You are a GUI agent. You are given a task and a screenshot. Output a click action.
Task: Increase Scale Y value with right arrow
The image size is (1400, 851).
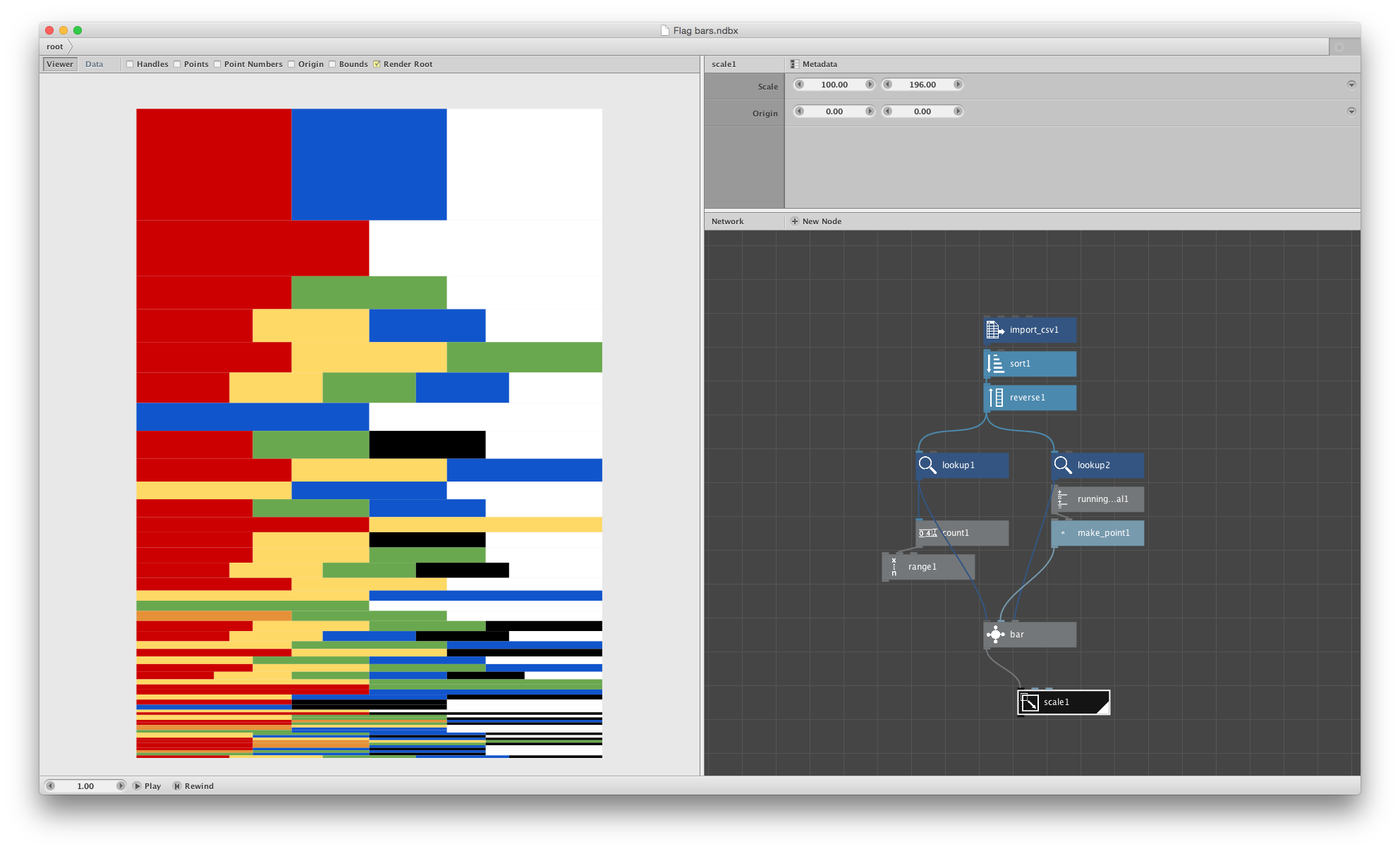coord(958,85)
